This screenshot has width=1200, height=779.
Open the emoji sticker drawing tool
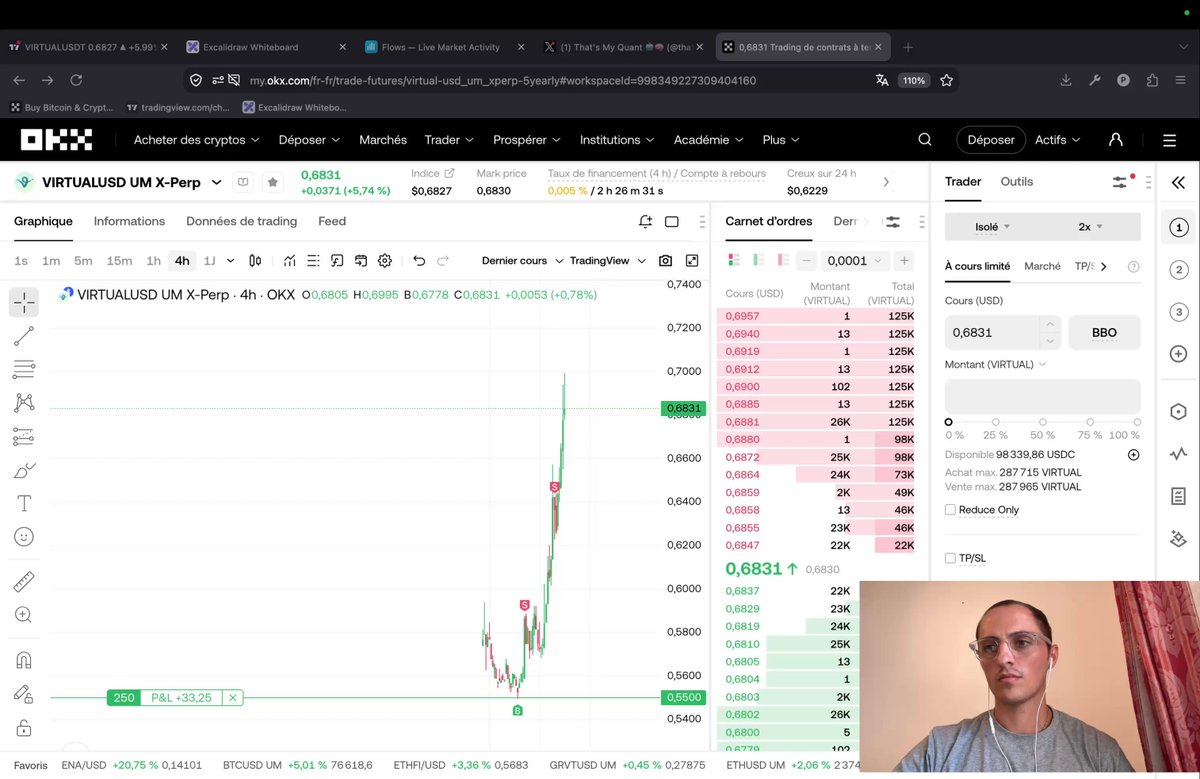24,537
